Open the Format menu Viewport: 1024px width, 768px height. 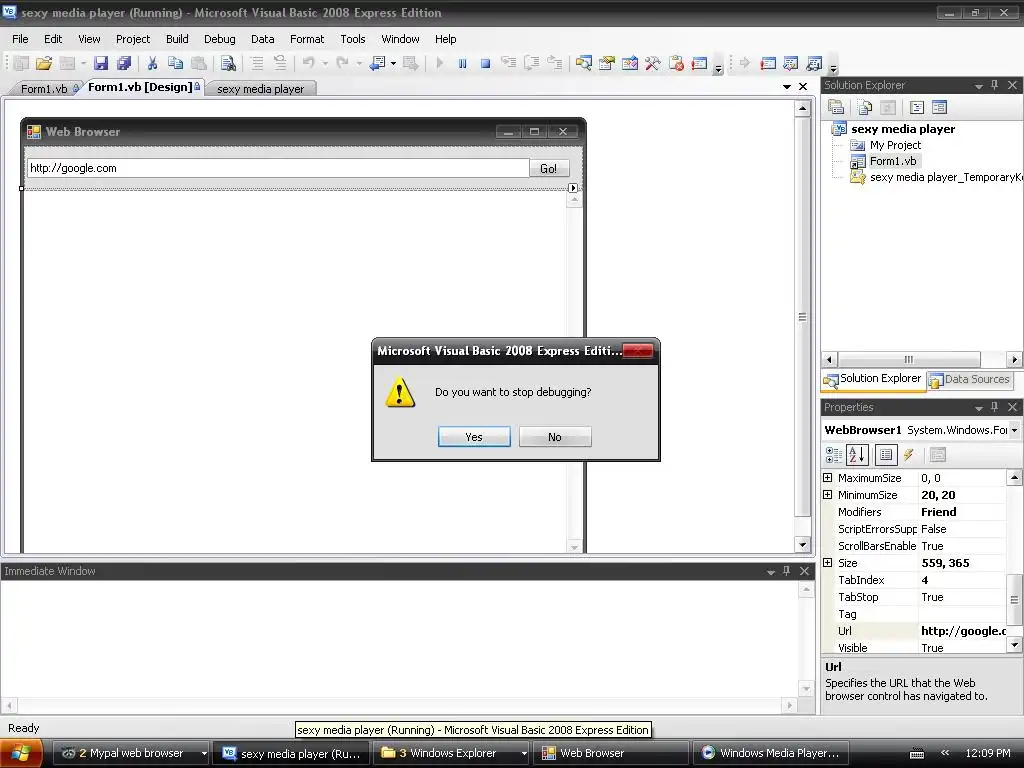(307, 39)
